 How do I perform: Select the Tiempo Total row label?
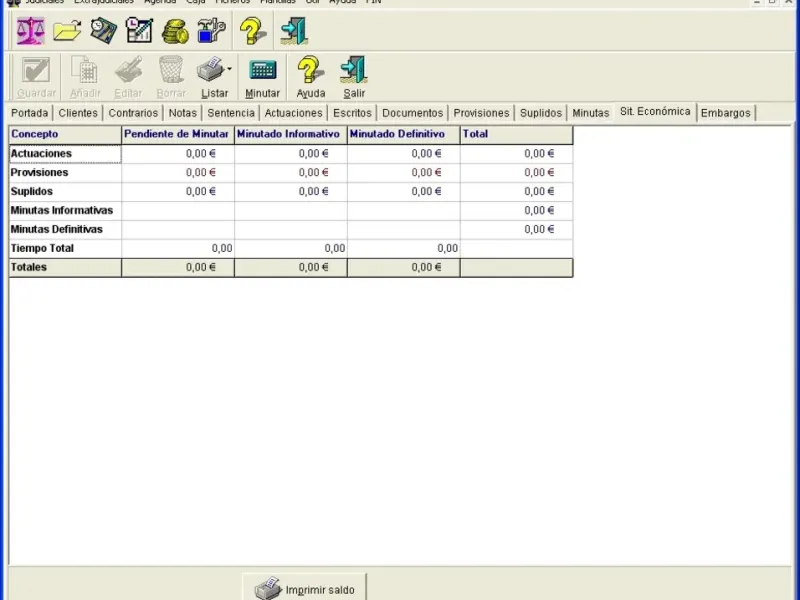point(65,248)
